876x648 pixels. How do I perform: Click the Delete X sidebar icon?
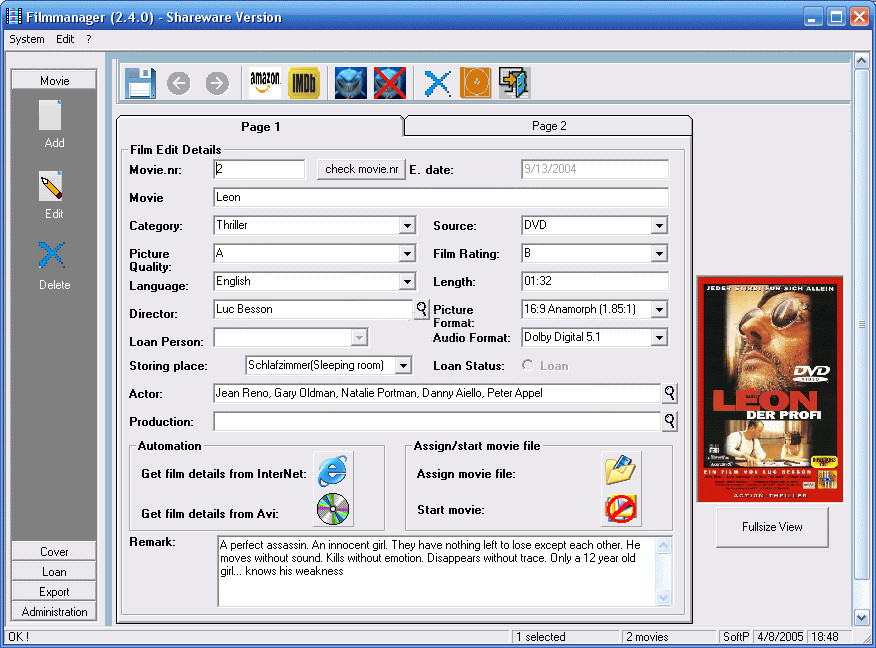(x=51, y=255)
